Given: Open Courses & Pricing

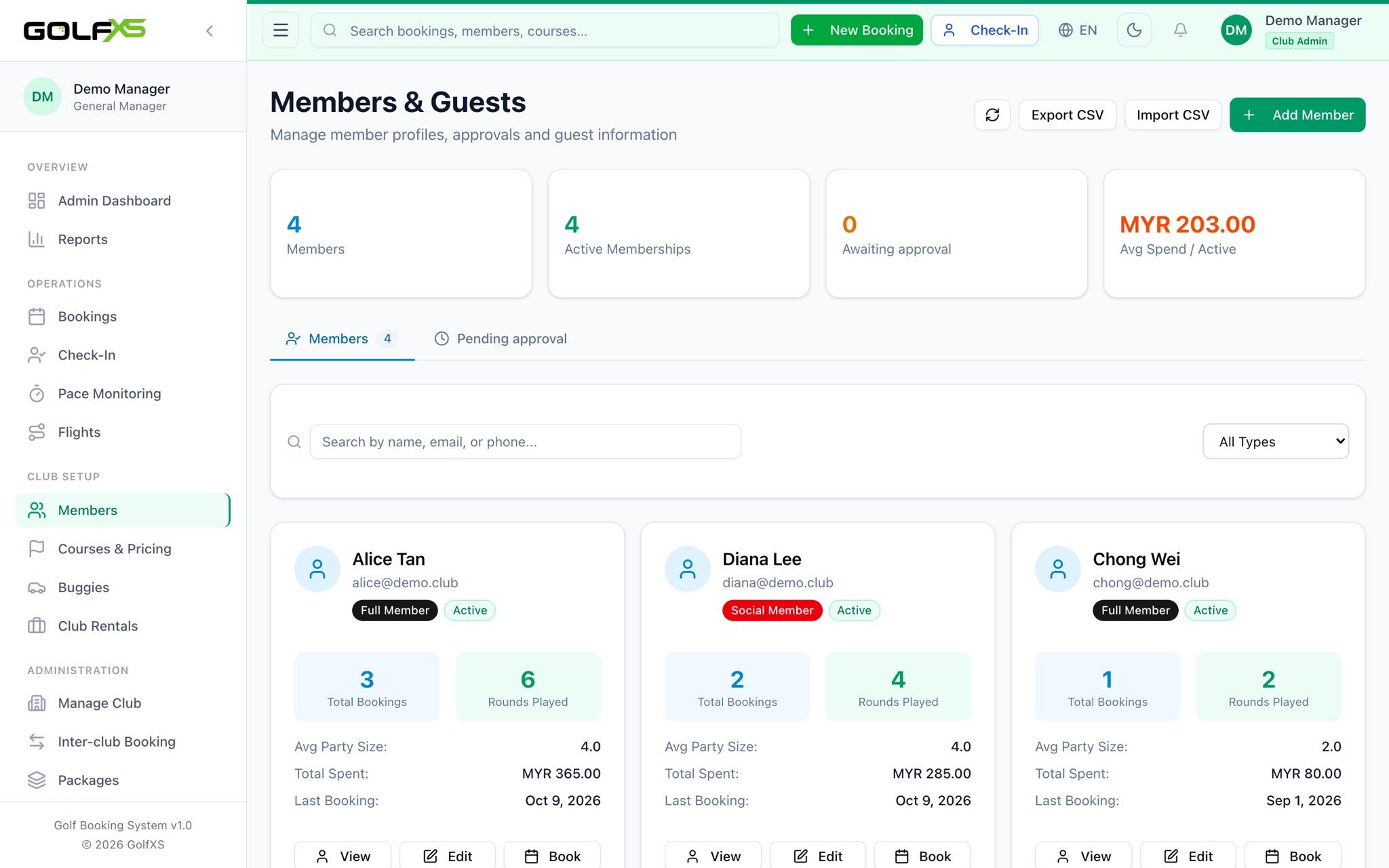Looking at the screenshot, I should click(x=123, y=549).
